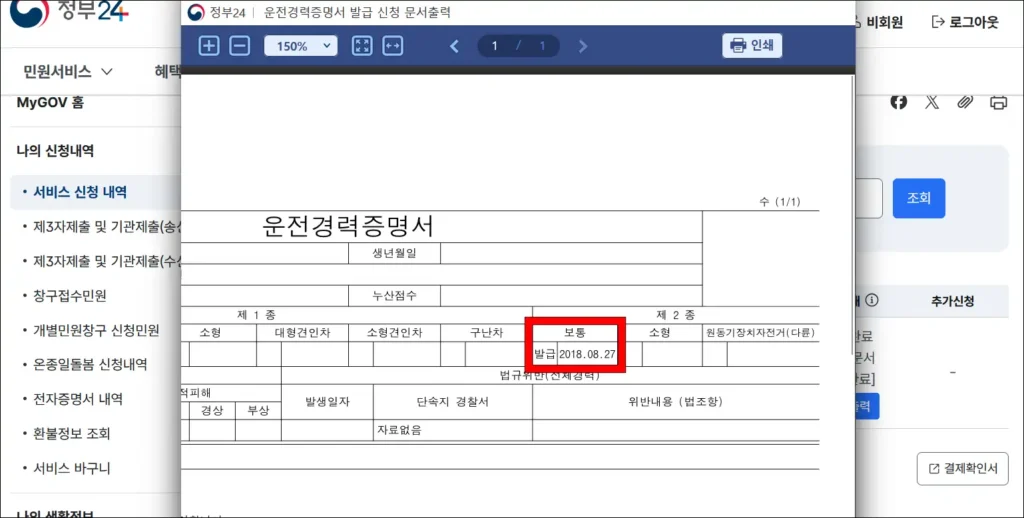Click the 2018.08.27 issue date cell

[x=588, y=354]
